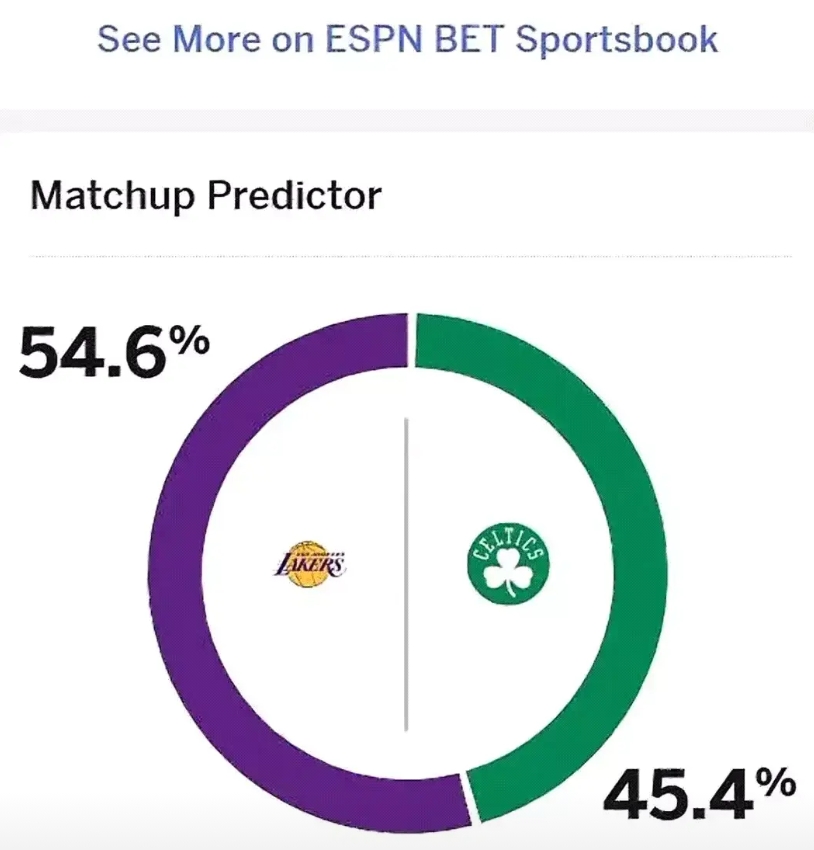The image size is (814, 850).
Task: Click the ESPN BET text in the top link
Action: click(415, 39)
